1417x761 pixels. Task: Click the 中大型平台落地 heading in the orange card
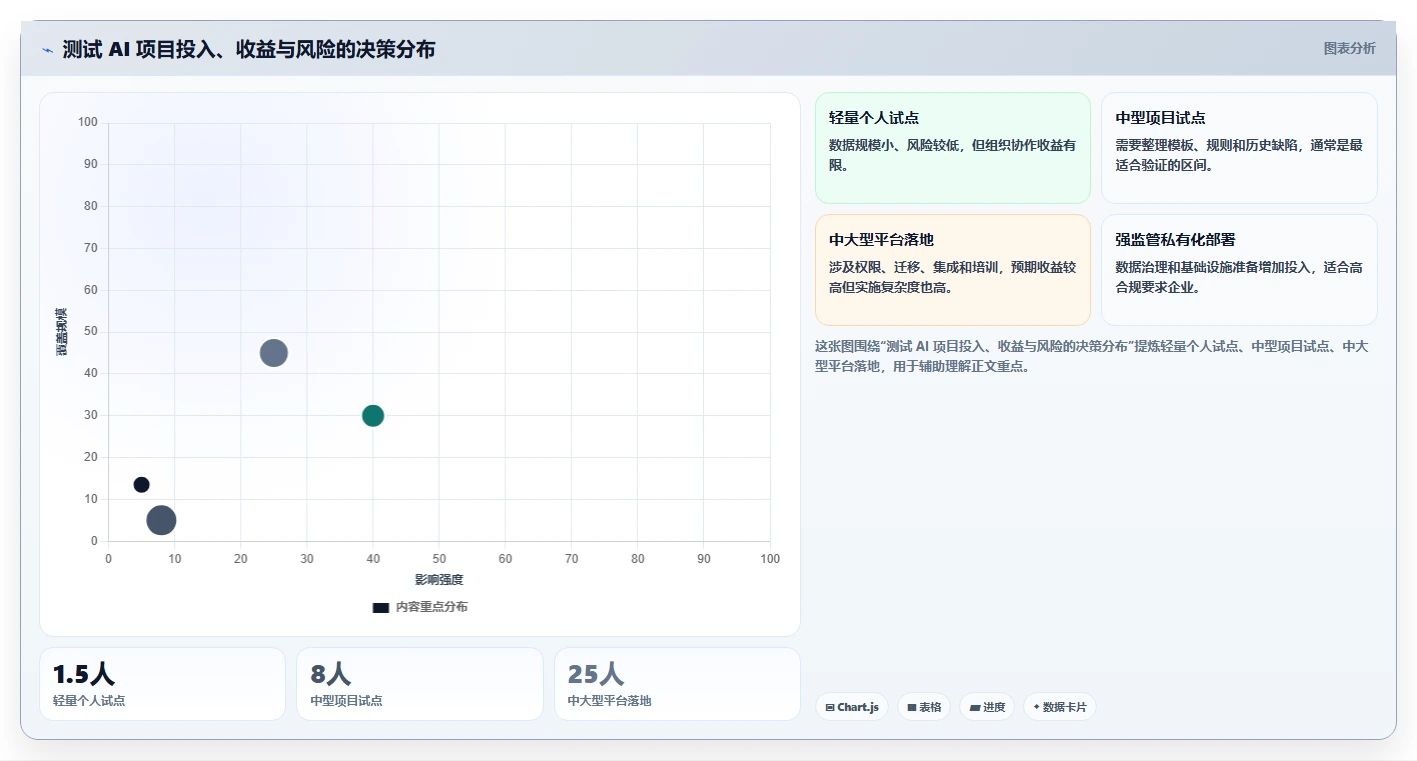click(881, 240)
